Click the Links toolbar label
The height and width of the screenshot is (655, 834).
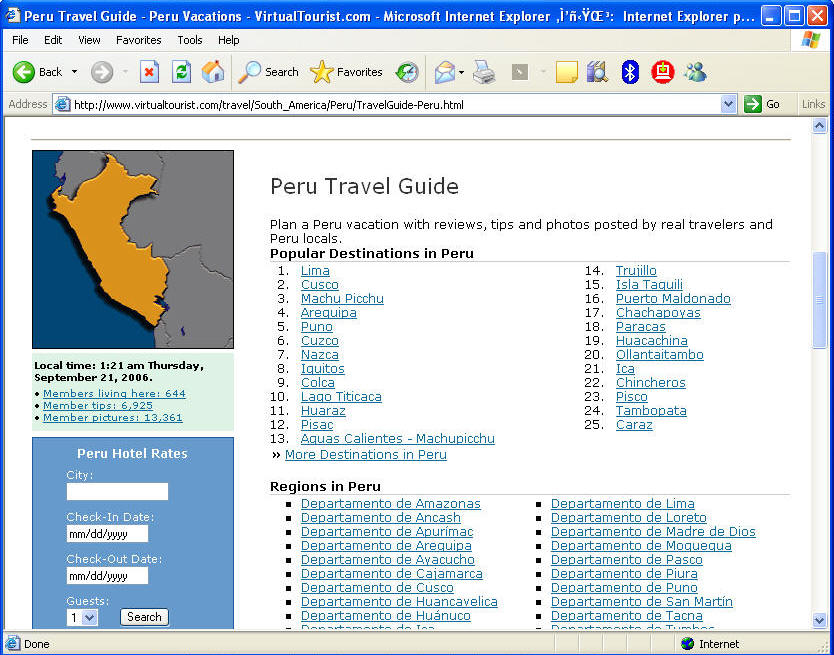coord(813,104)
